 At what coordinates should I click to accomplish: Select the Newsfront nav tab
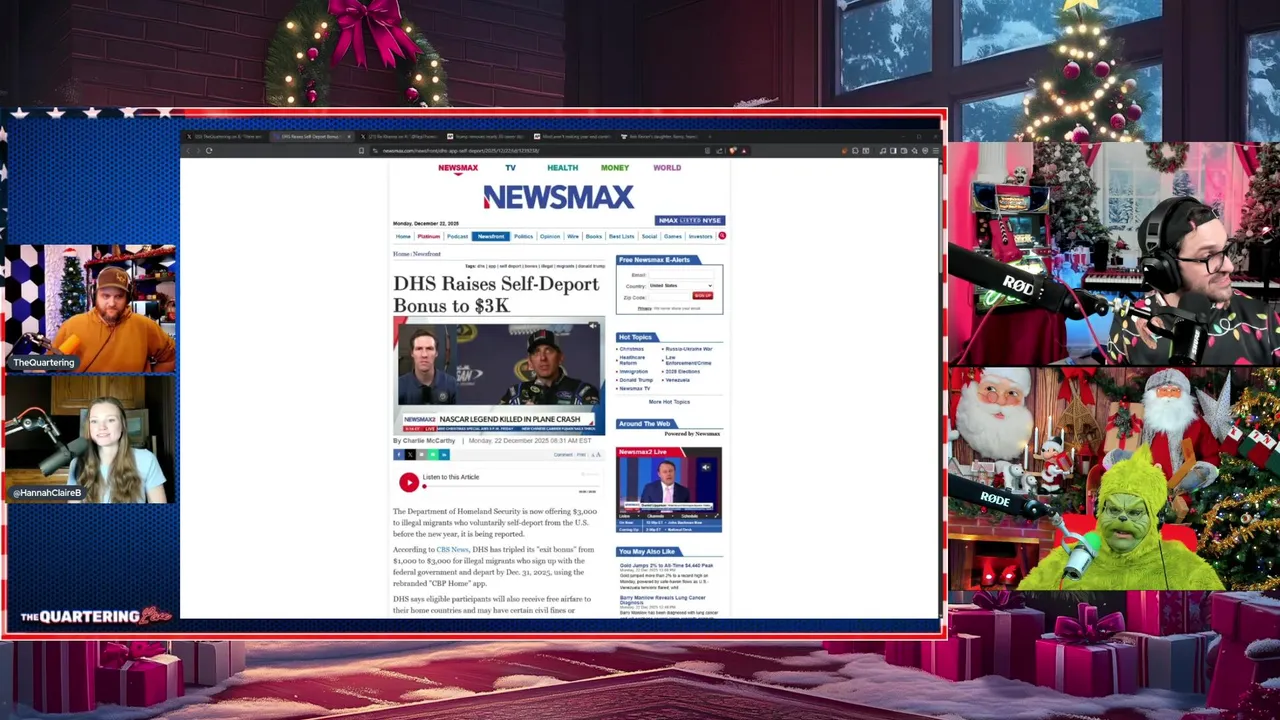click(x=491, y=236)
